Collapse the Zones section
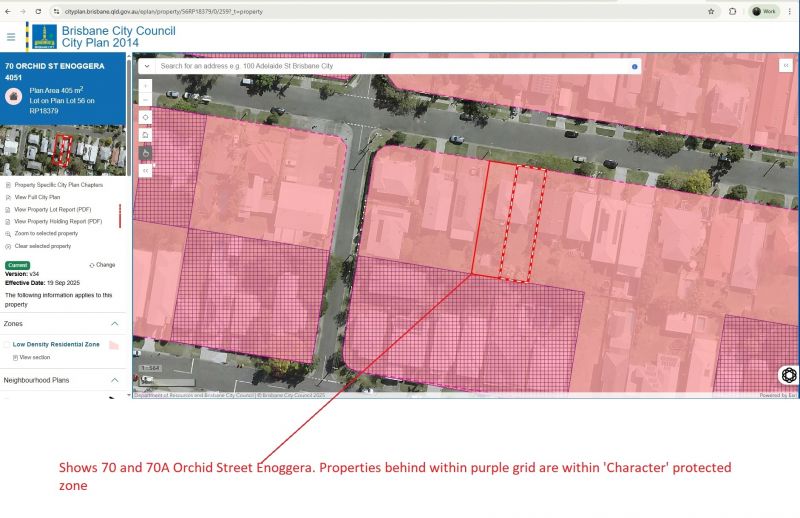800x518 pixels. pos(115,324)
